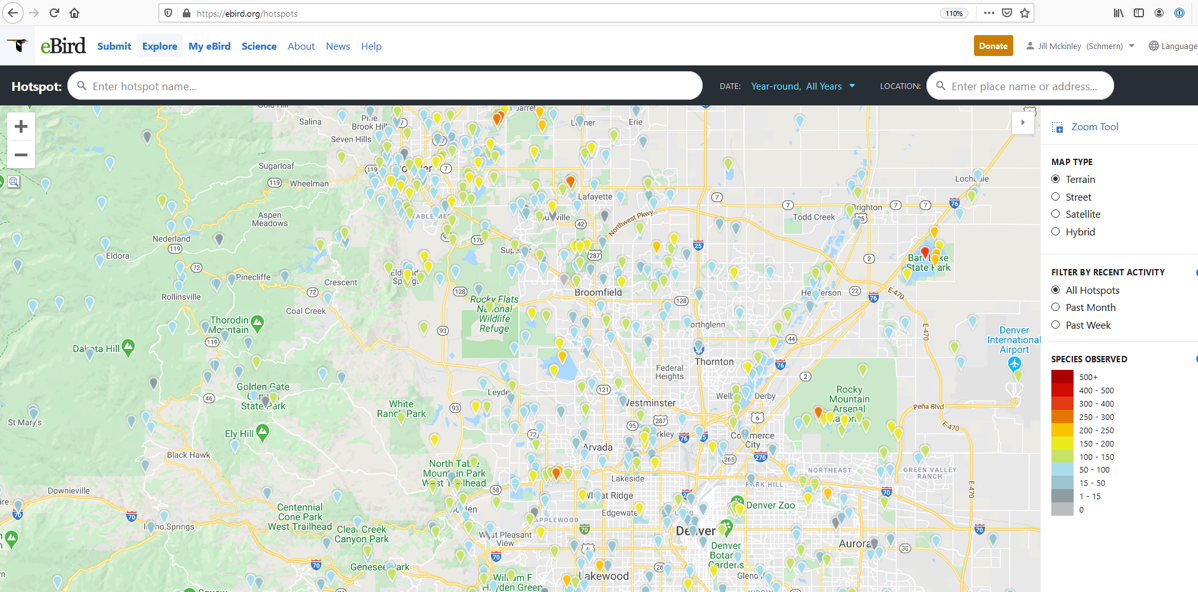Click the 200 - 250 orange-yellow legend swatch
Viewport: 1198px width, 592px height.
(x=1061, y=430)
